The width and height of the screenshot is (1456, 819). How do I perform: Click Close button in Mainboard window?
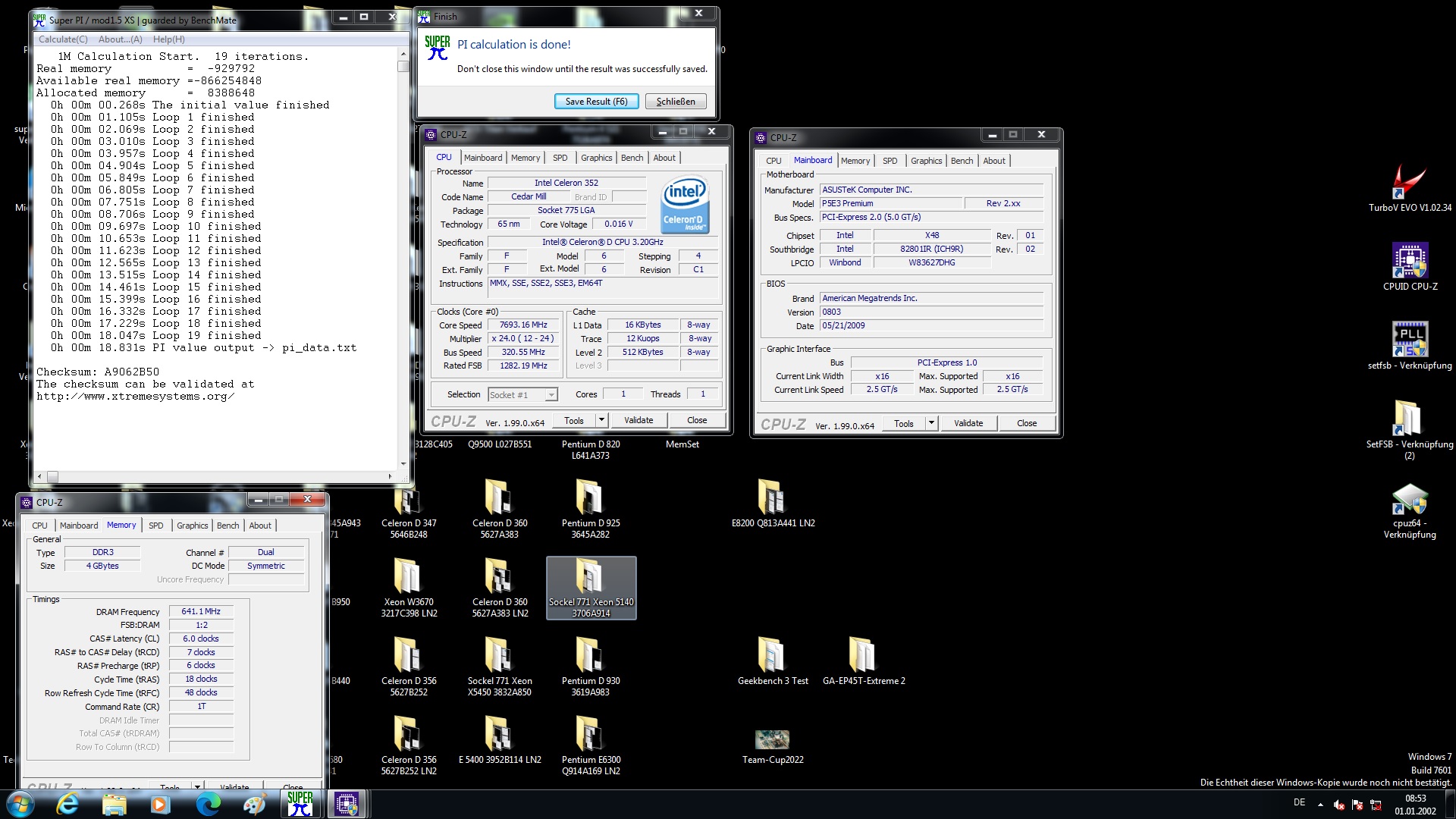[x=1027, y=423]
